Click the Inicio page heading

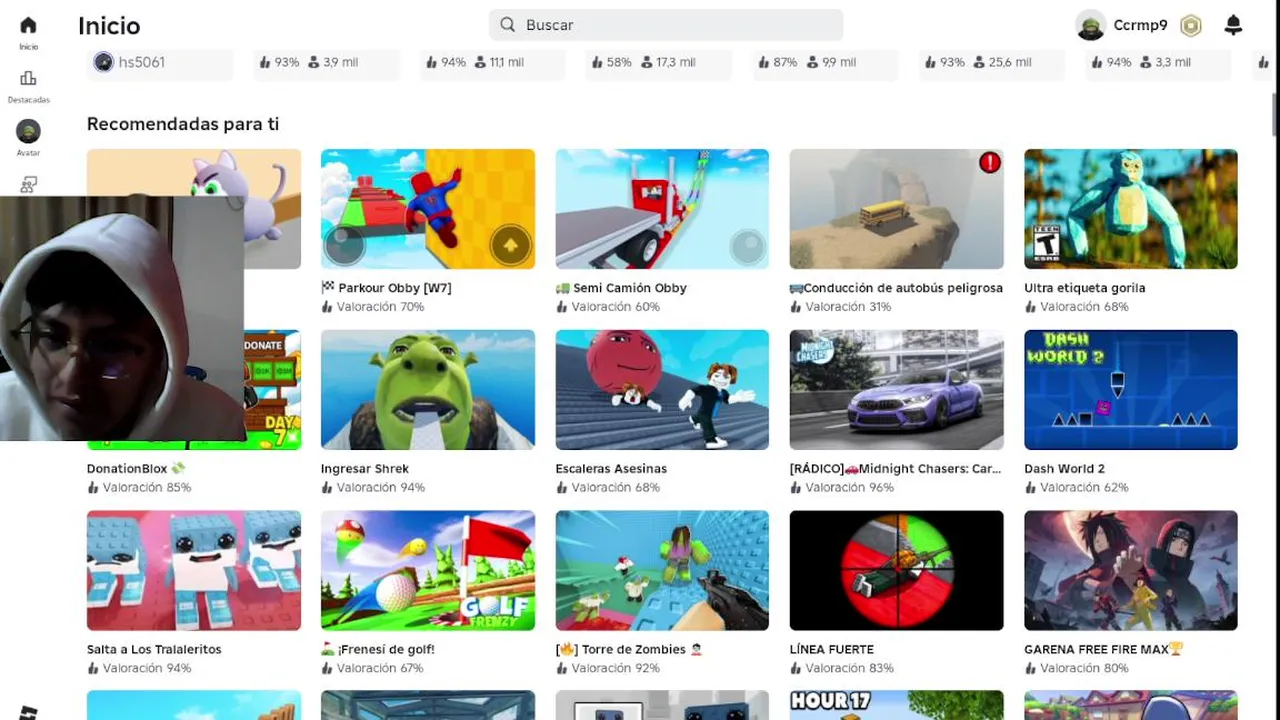point(109,26)
